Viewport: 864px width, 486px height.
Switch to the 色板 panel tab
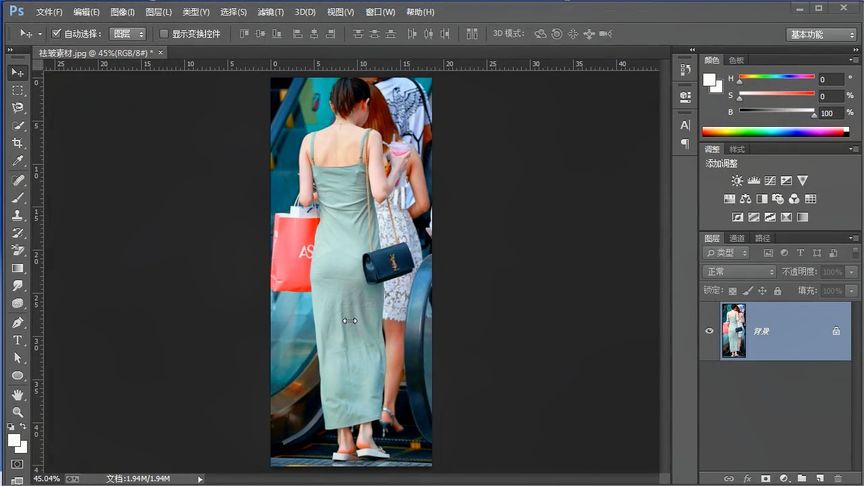pyautogui.click(x=736, y=60)
